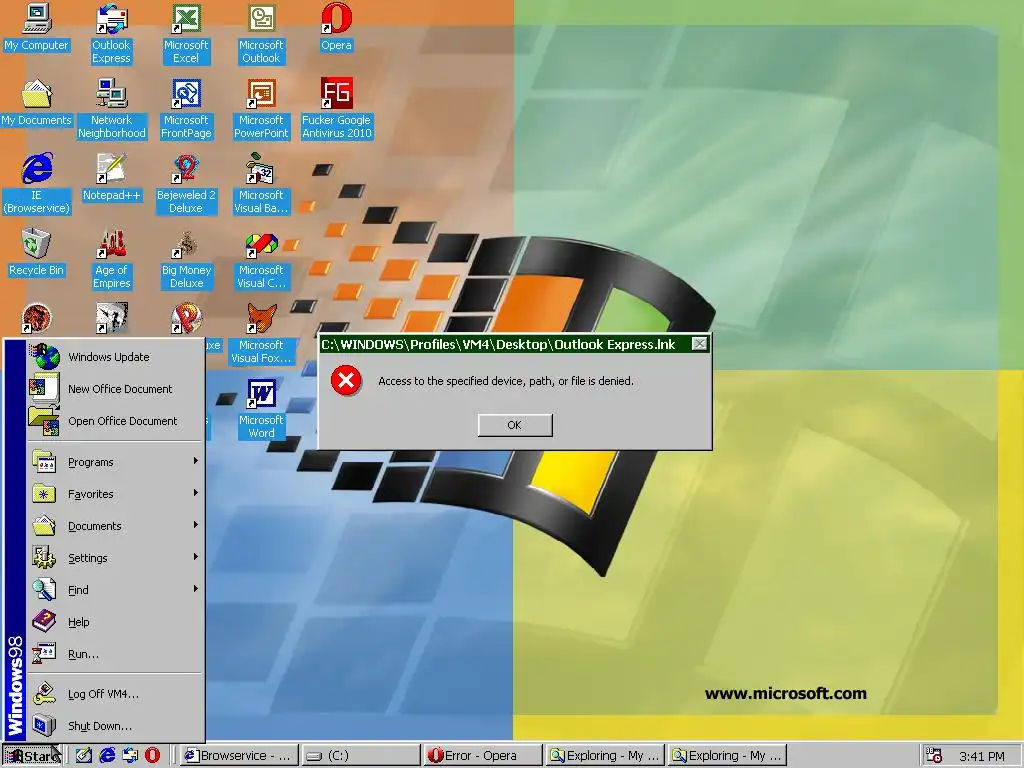This screenshot has height=768, width=1024.
Task: Select the Microsoft PowerPoint desktop shortcut
Action: 261,109
